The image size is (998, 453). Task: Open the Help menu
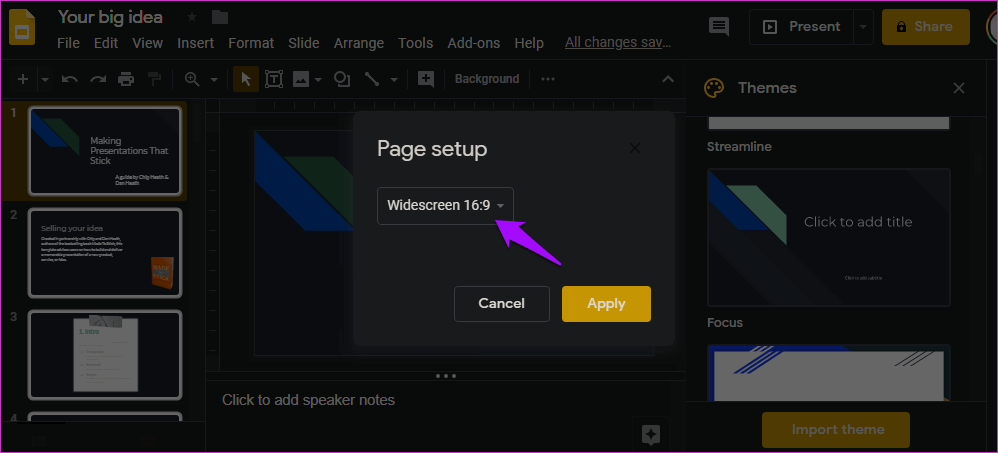pyautogui.click(x=529, y=43)
